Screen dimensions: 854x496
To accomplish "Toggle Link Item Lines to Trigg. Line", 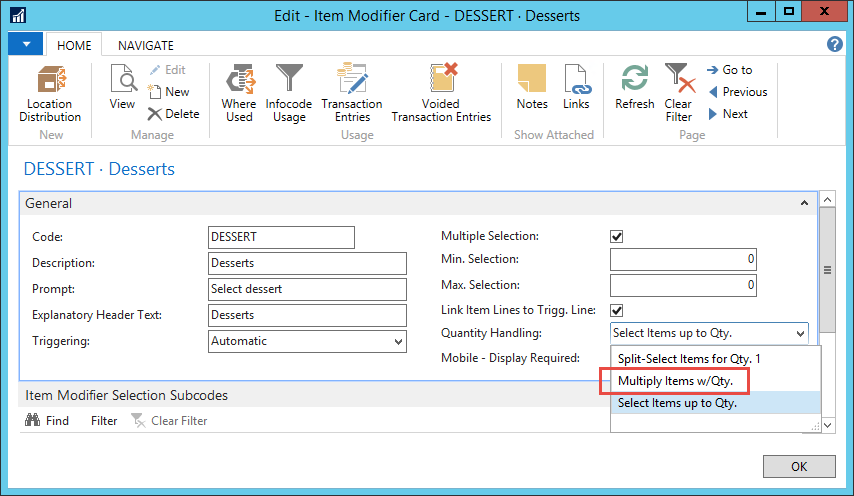I will [x=617, y=310].
